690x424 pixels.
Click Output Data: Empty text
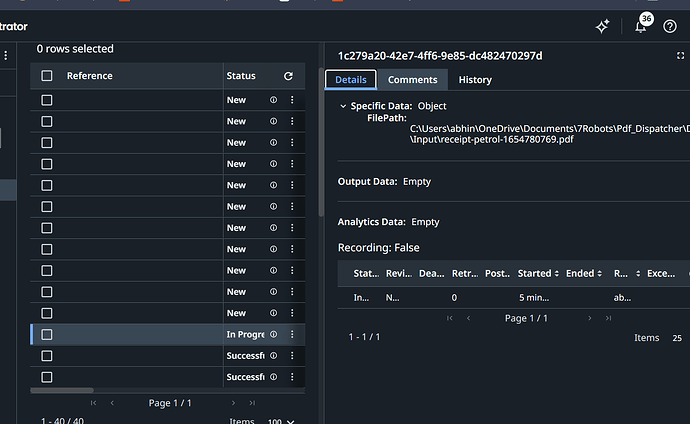pos(384,182)
